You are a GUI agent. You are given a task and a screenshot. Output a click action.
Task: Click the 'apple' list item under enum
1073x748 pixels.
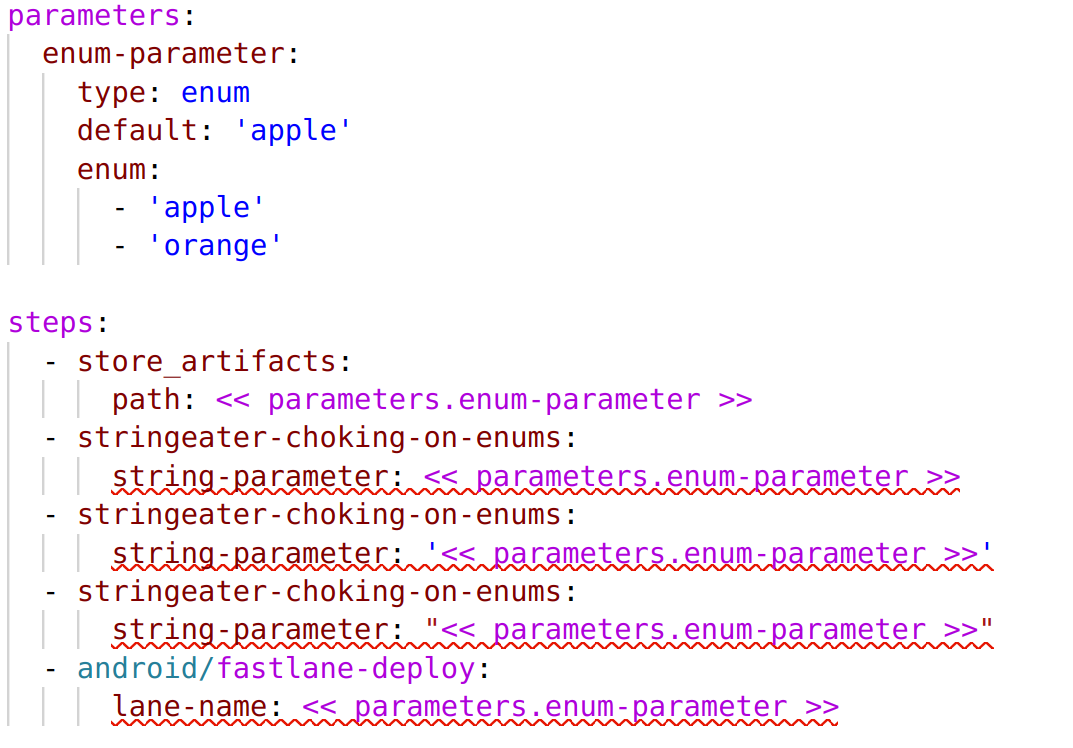(207, 208)
